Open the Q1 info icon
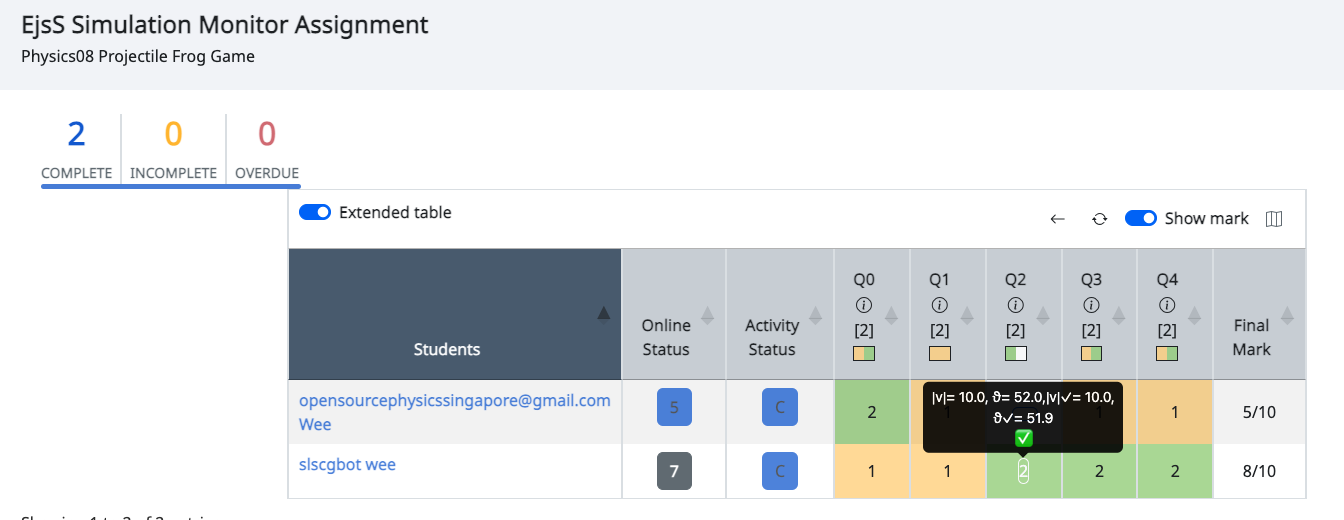 point(940,305)
